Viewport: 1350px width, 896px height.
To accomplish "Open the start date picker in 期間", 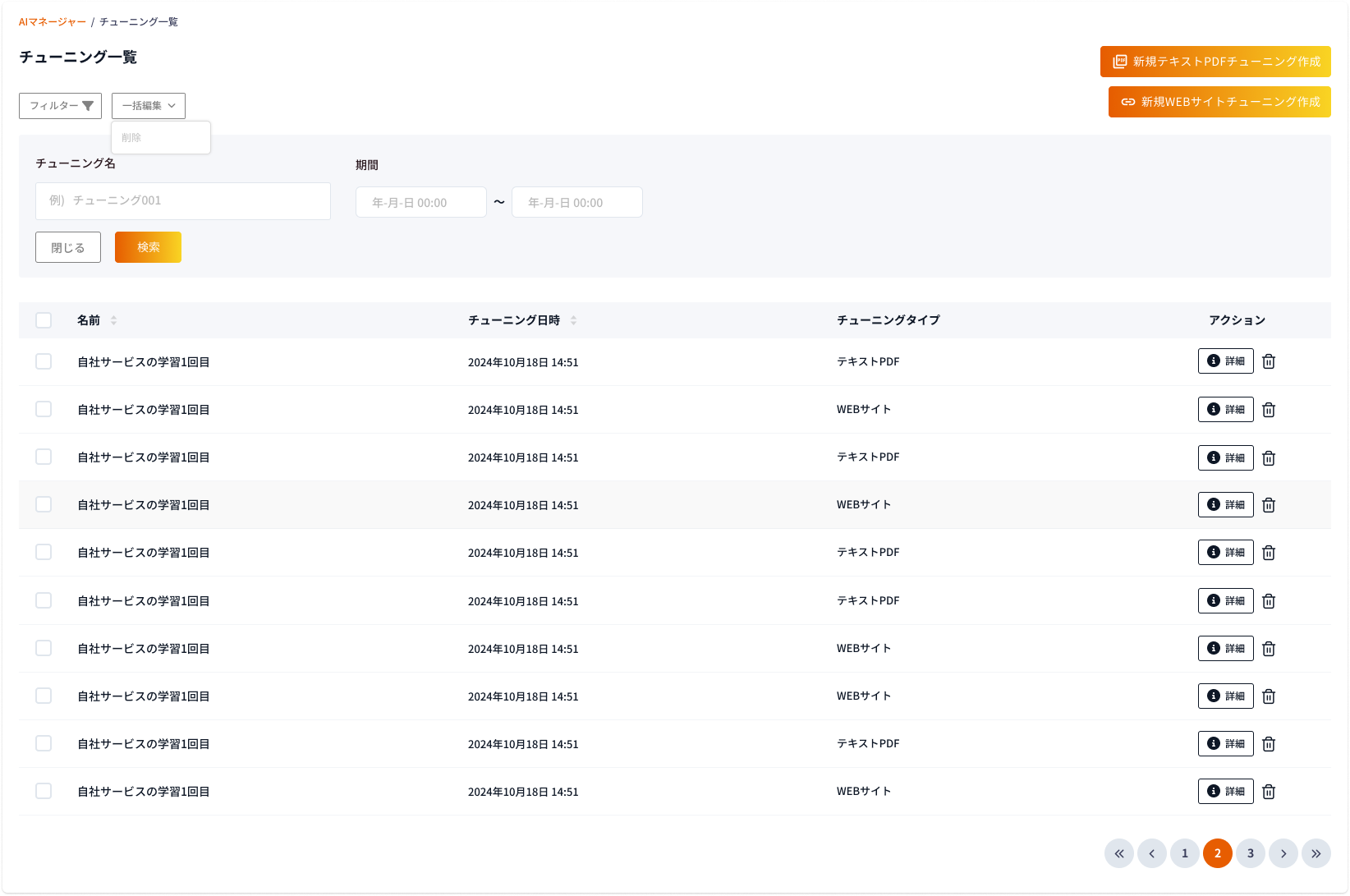I will [420, 203].
